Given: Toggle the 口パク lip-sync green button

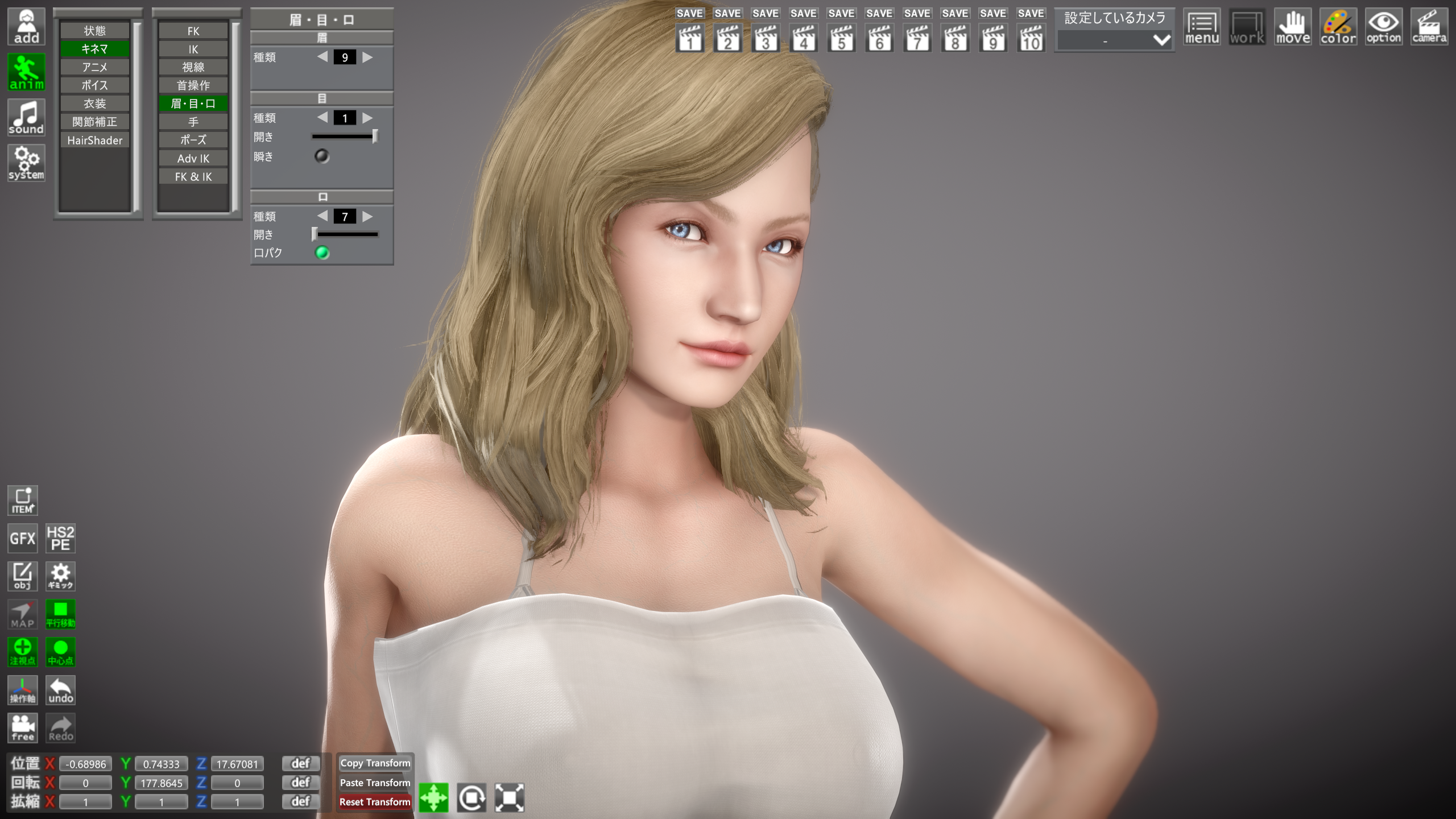Looking at the screenshot, I should pos(322,253).
